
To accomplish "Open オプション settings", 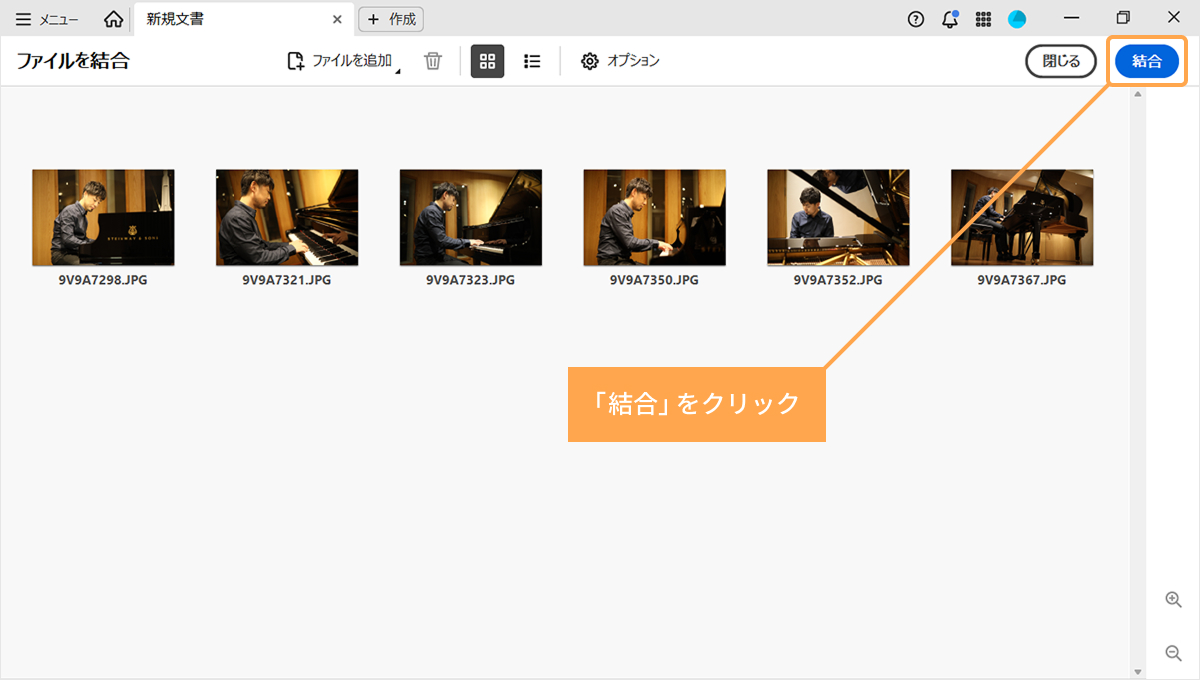I will (x=620, y=61).
